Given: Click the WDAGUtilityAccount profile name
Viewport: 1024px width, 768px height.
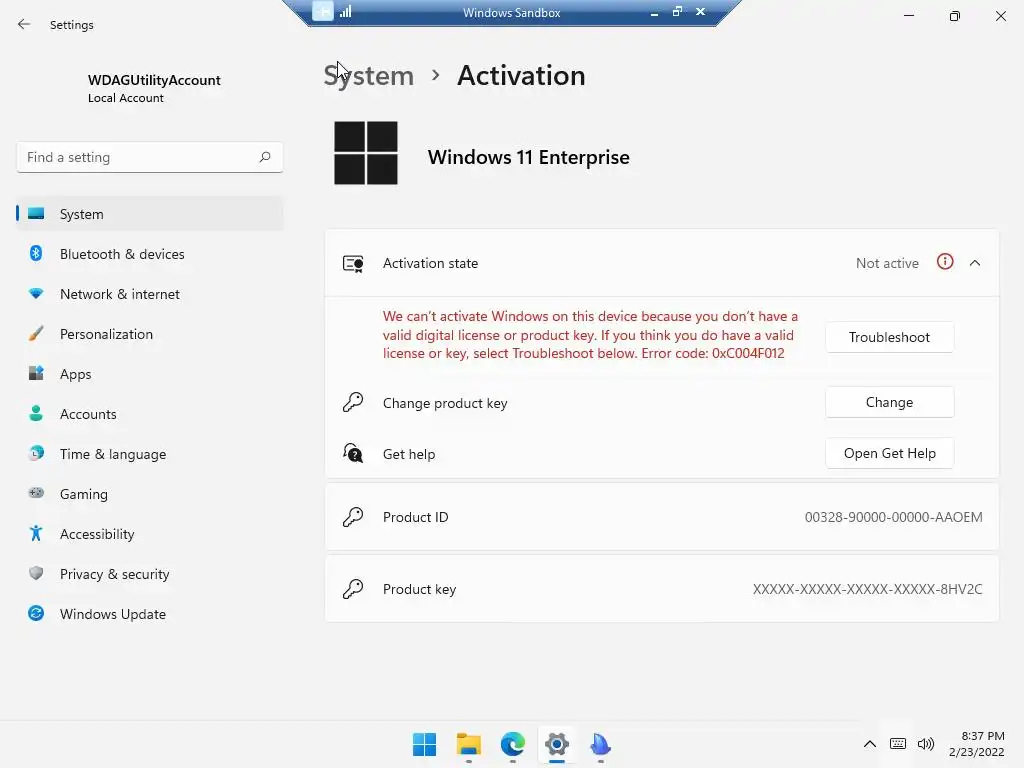Looking at the screenshot, I should pyautogui.click(x=154, y=80).
